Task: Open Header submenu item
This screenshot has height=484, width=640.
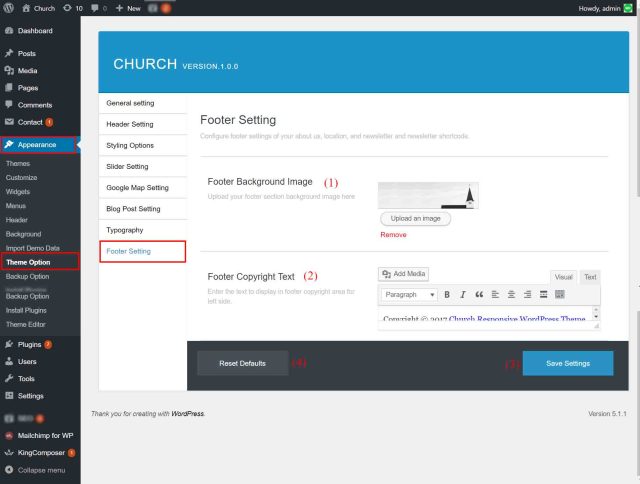Action: (x=17, y=220)
